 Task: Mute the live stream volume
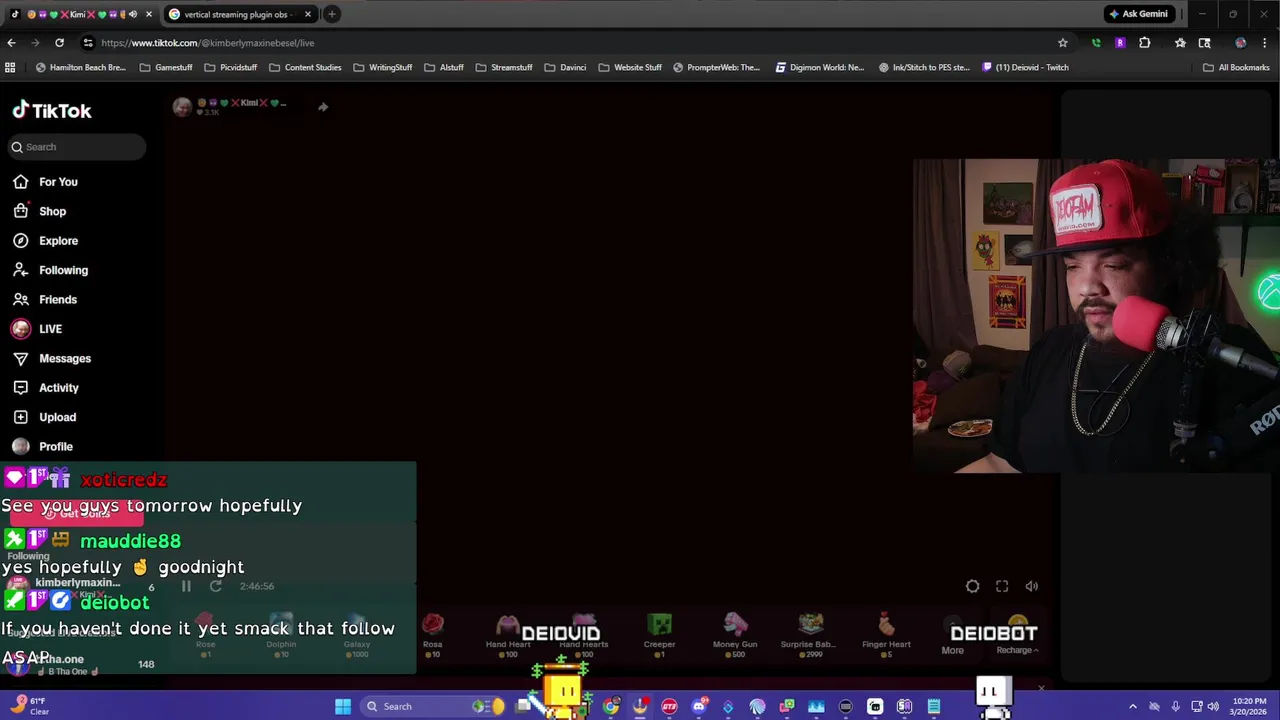[1032, 587]
